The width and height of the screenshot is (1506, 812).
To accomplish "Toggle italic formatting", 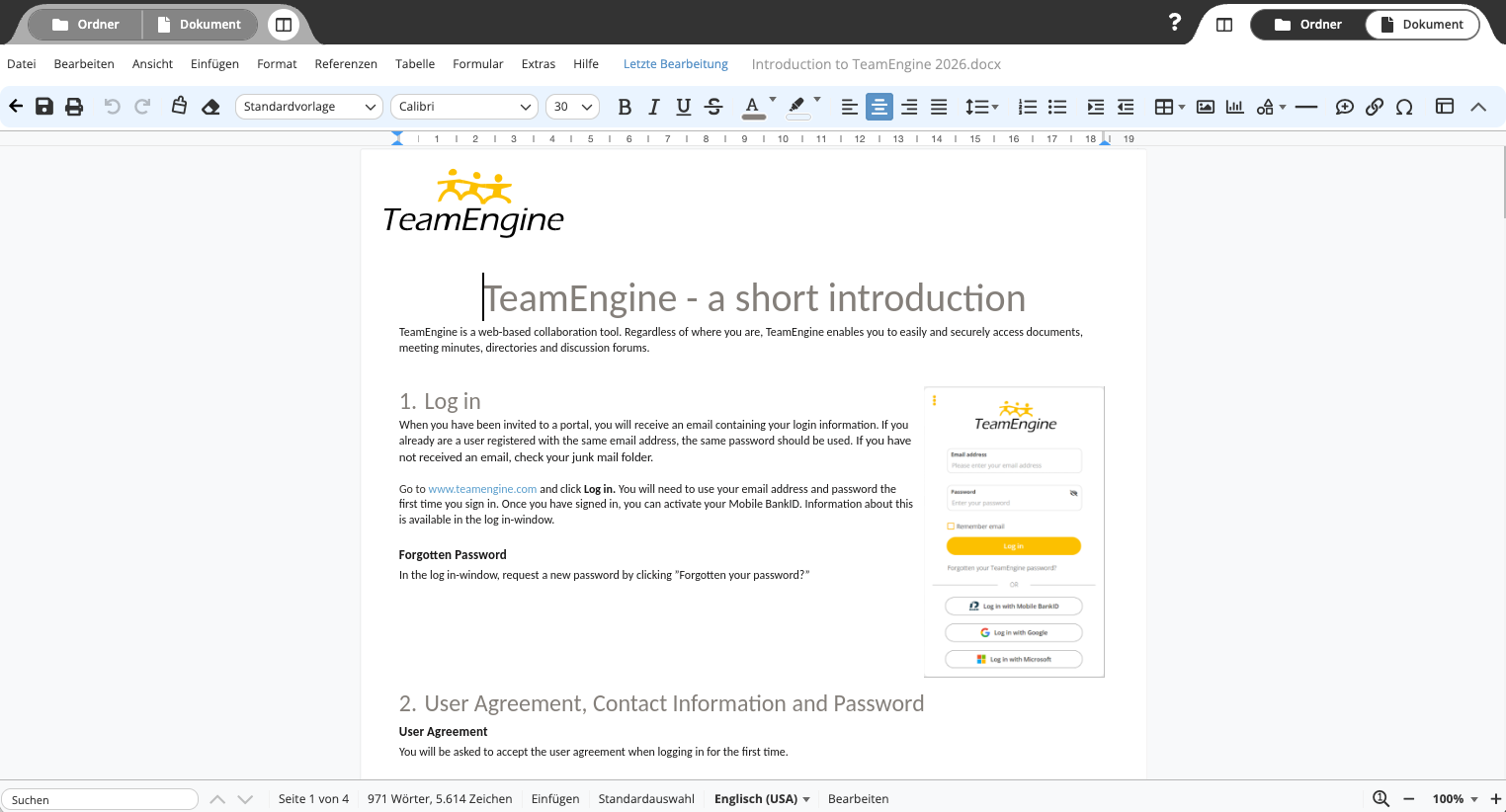I will pyautogui.click(x=653, y=107).
